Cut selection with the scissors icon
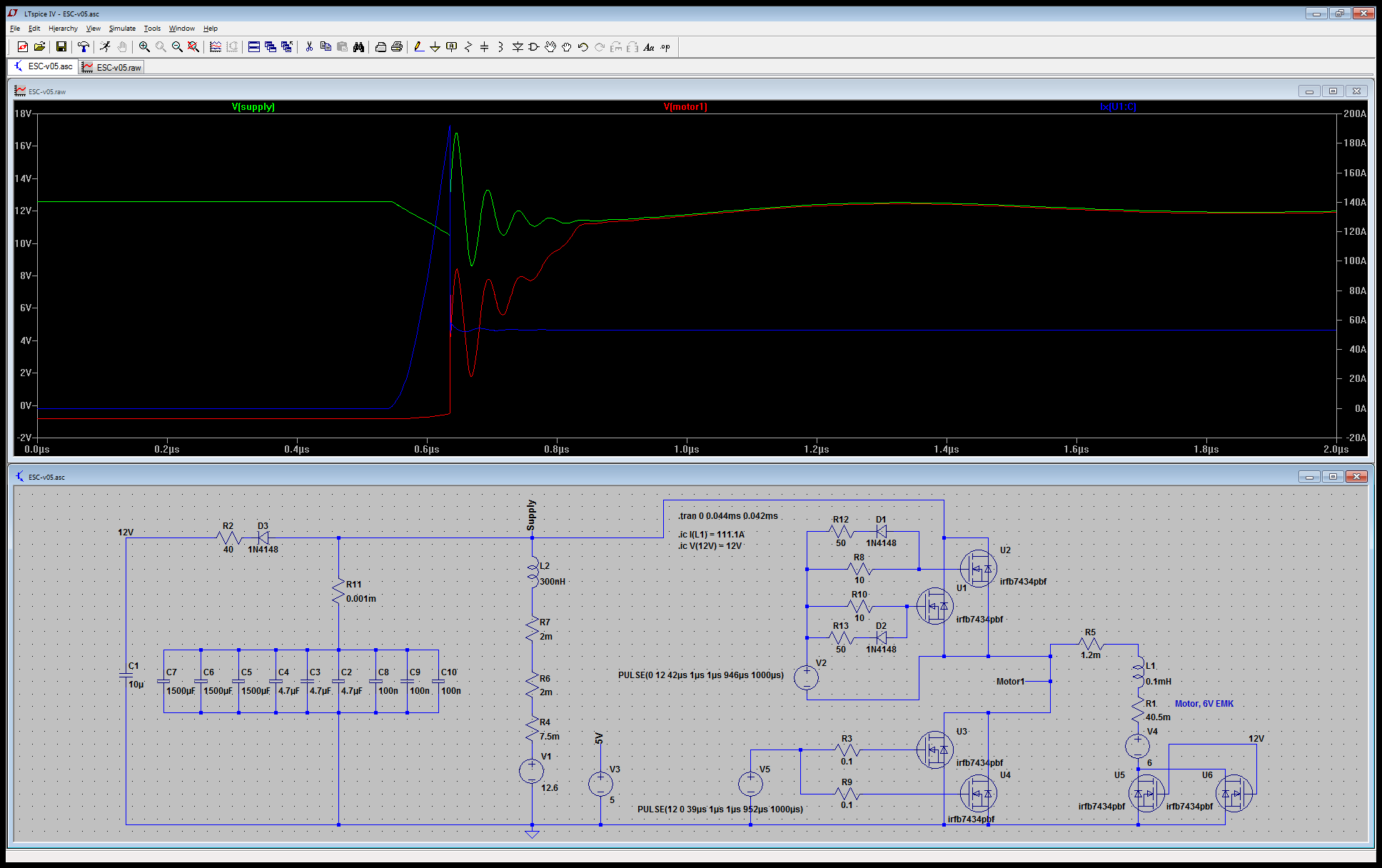This screenshot has height=868, width=1382. tap(309, 47)
